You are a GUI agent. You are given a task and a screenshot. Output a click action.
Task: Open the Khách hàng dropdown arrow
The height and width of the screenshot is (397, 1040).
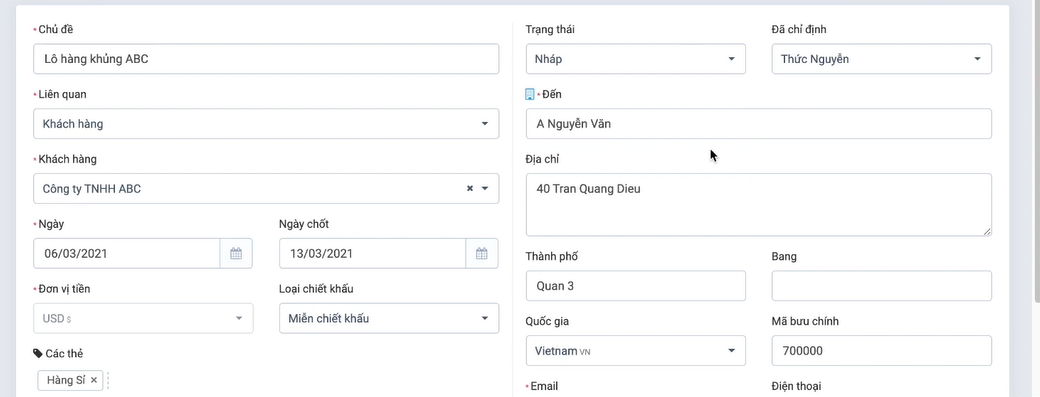485,189
